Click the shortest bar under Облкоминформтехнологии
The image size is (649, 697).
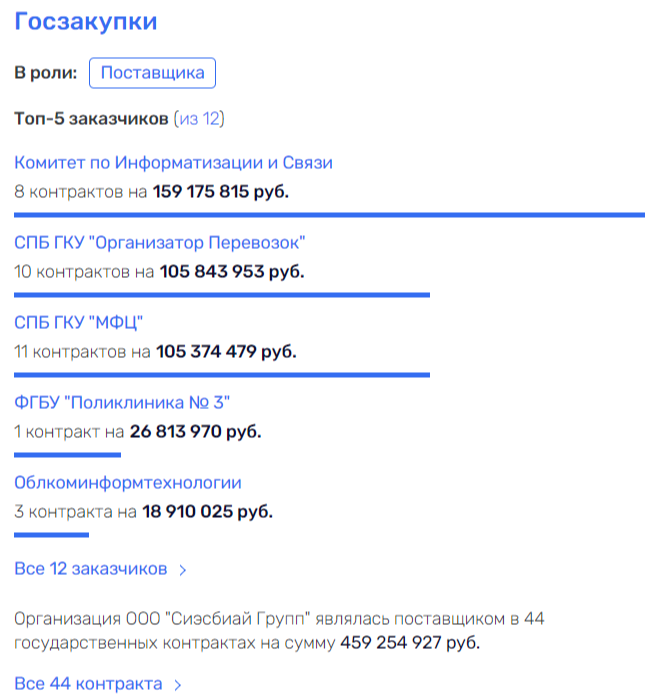pyautogui.click(x=52, y=534)
